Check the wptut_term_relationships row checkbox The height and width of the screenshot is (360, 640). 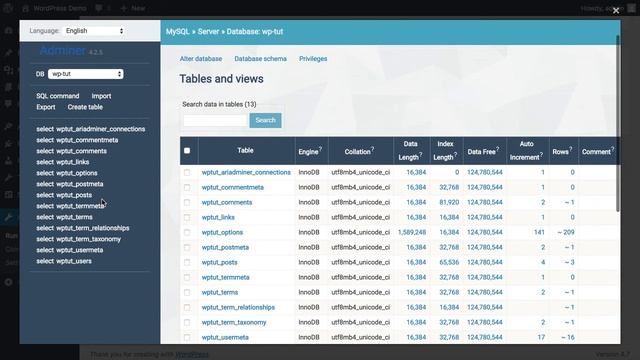pyautogui.click(x=187, y=307)
